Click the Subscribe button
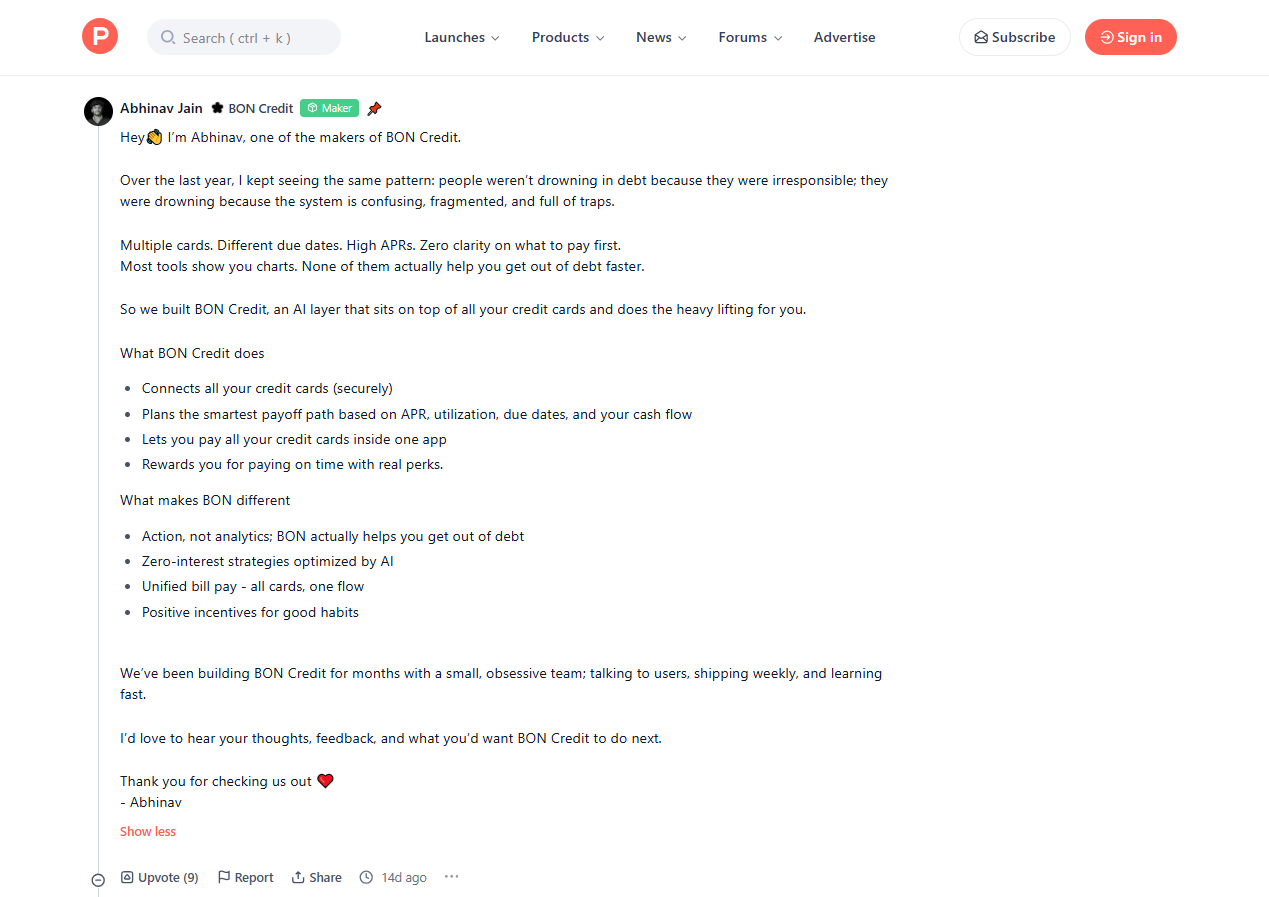The image size is (1269, 897). (x=1014, y=37)
